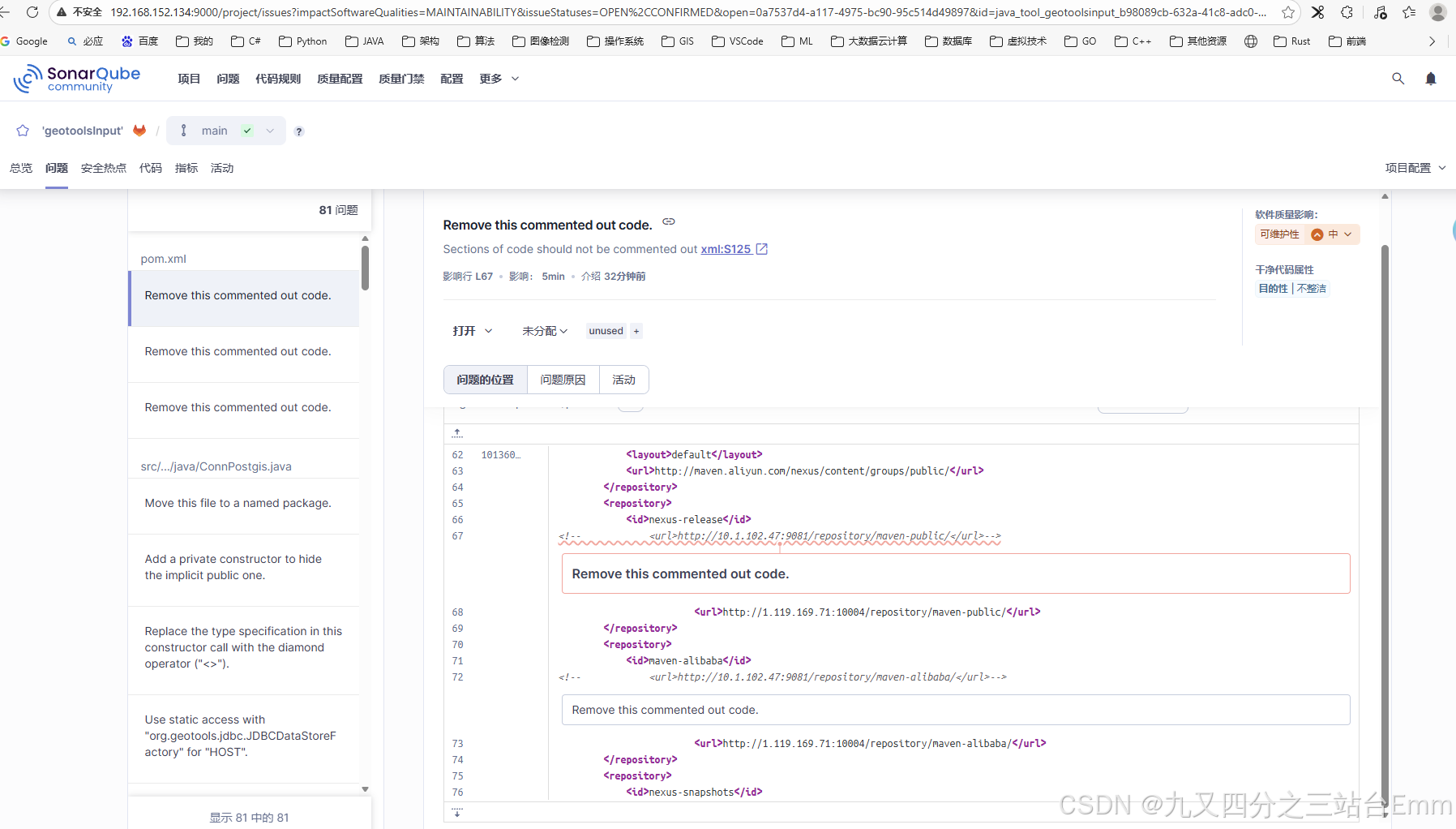1456x829 pixels.
Task: Open the 更多 dropdown in top navigation
Action: (499, 79)
